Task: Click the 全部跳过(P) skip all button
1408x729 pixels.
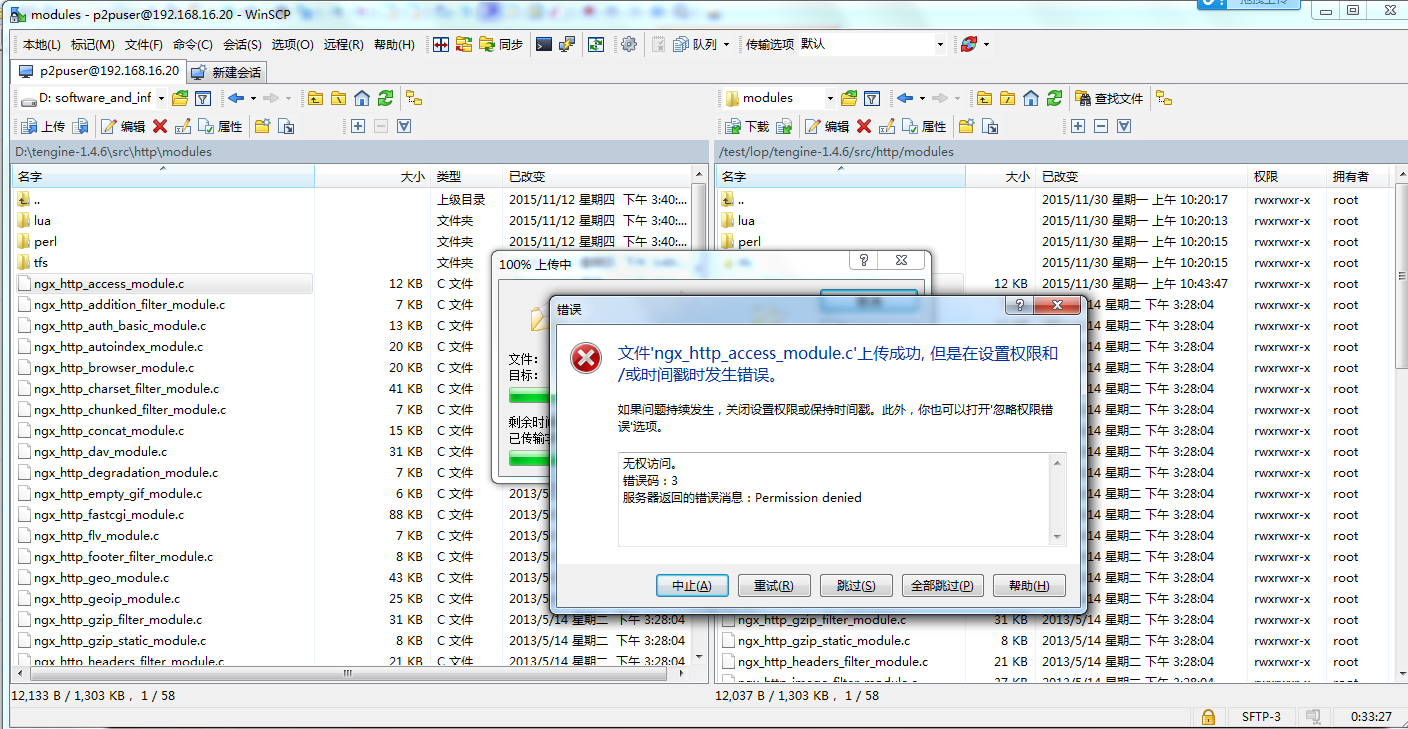Action: tap(942, 586)
